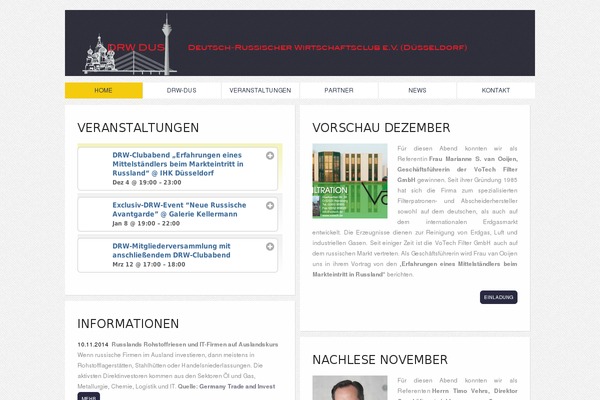The image size is (600, 400).
Task: Click the MEHR button under Informationen
Action: (x=89, y=397)
